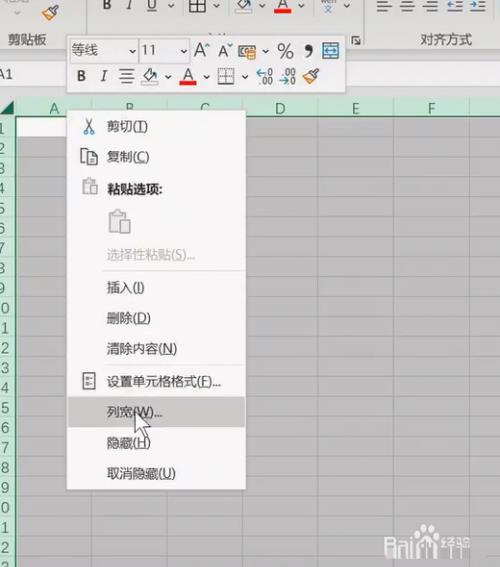The width and height of the screenshot is (500, 567).
Task: Choose 插入(I) from context menu
Action: 156,288
